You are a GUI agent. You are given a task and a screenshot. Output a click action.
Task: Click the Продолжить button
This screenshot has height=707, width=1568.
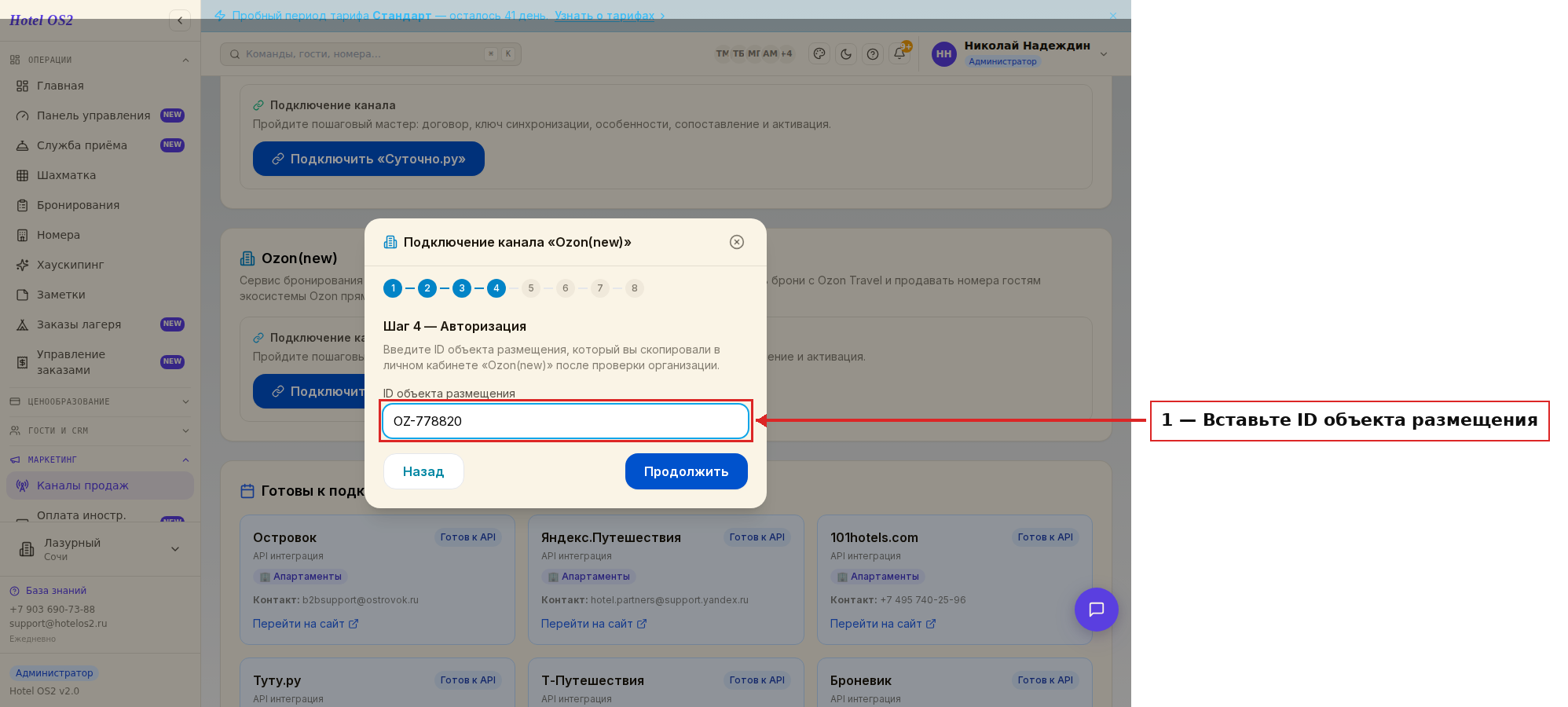tap(687, 471)
